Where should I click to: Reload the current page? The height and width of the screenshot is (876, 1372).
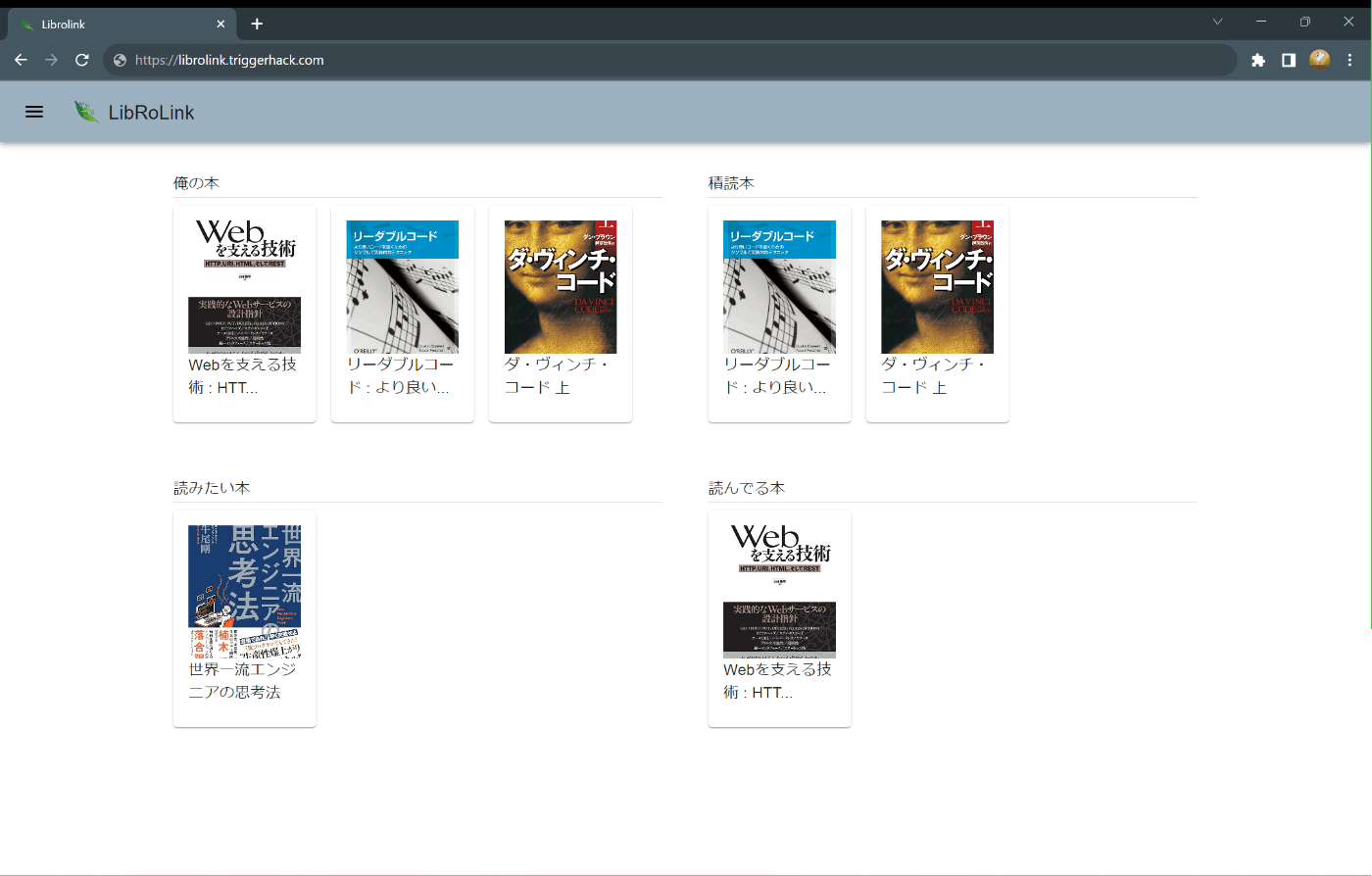pos(82,60)
